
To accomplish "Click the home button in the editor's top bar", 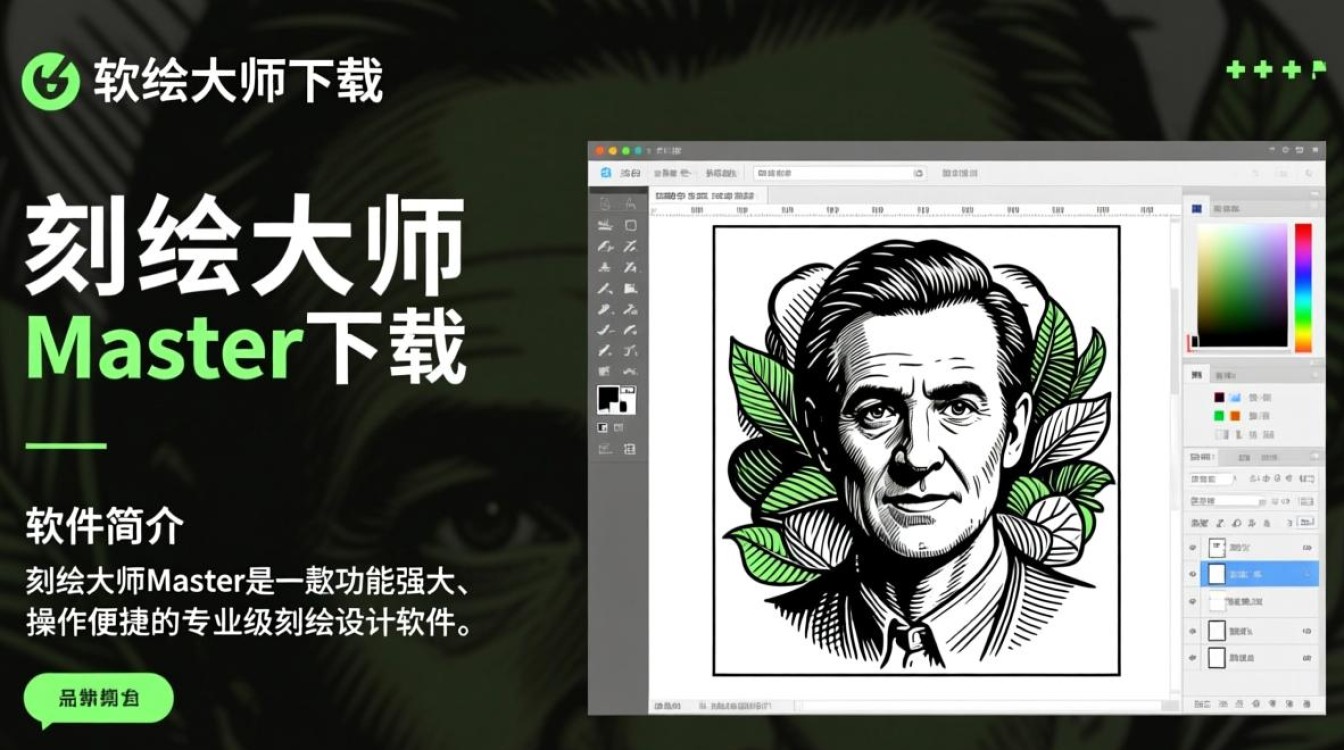I will (x=630, y=172).
